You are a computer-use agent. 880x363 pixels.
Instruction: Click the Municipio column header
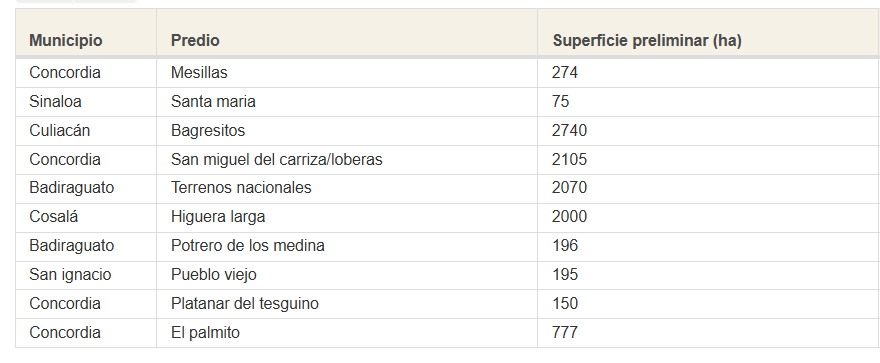86,33
